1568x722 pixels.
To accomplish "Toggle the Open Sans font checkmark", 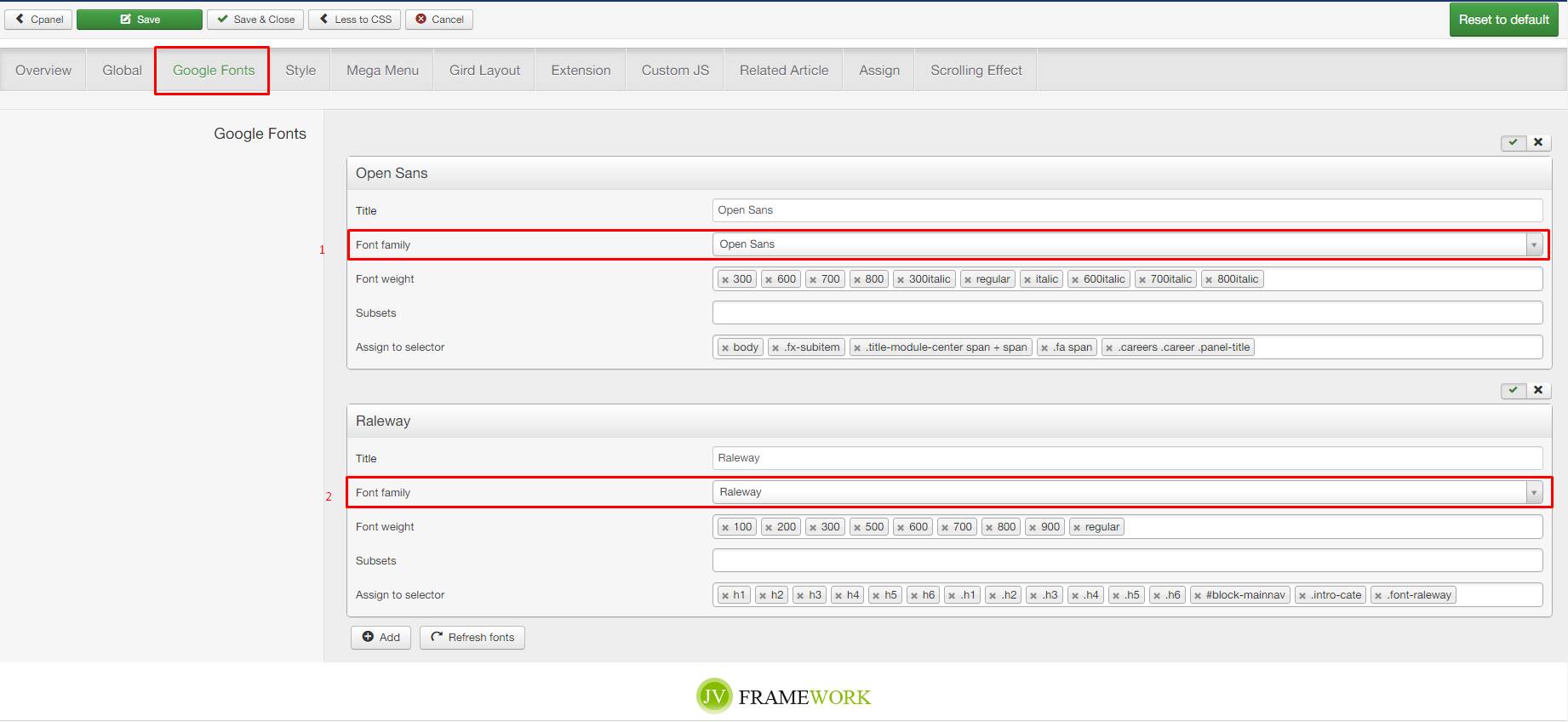I will (1513, 142).
